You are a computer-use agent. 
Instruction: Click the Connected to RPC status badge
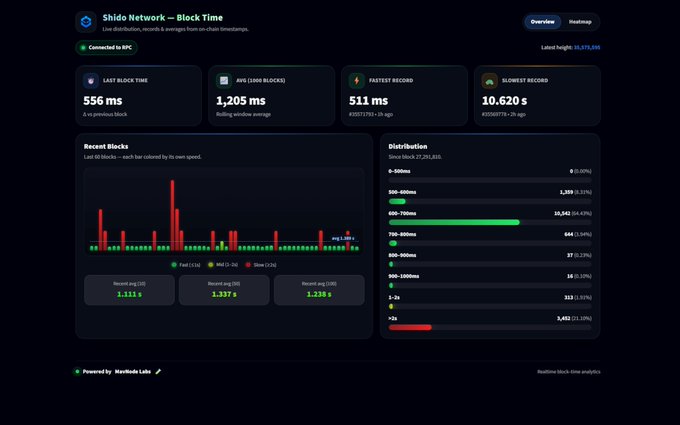pos(107,47)
